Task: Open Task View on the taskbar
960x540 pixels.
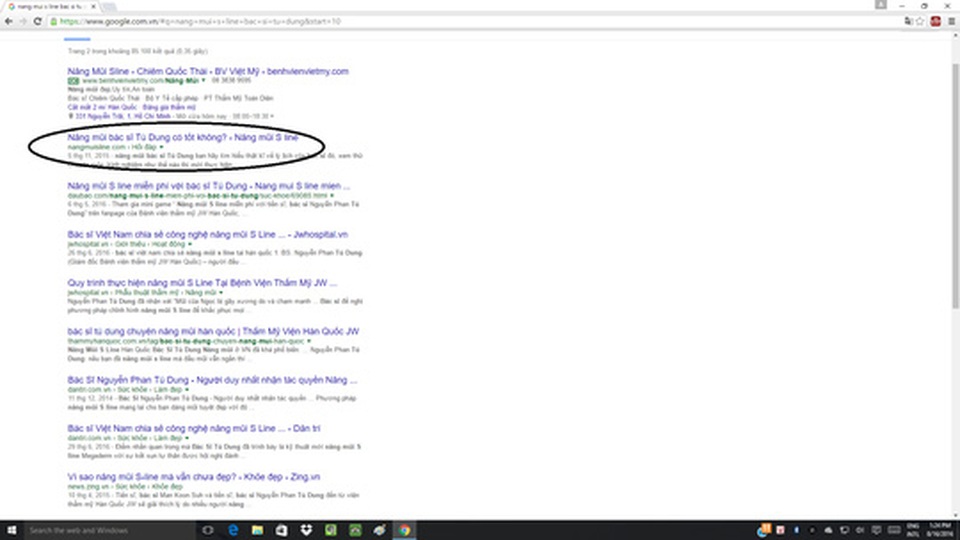Action: (x=208, y=530)
